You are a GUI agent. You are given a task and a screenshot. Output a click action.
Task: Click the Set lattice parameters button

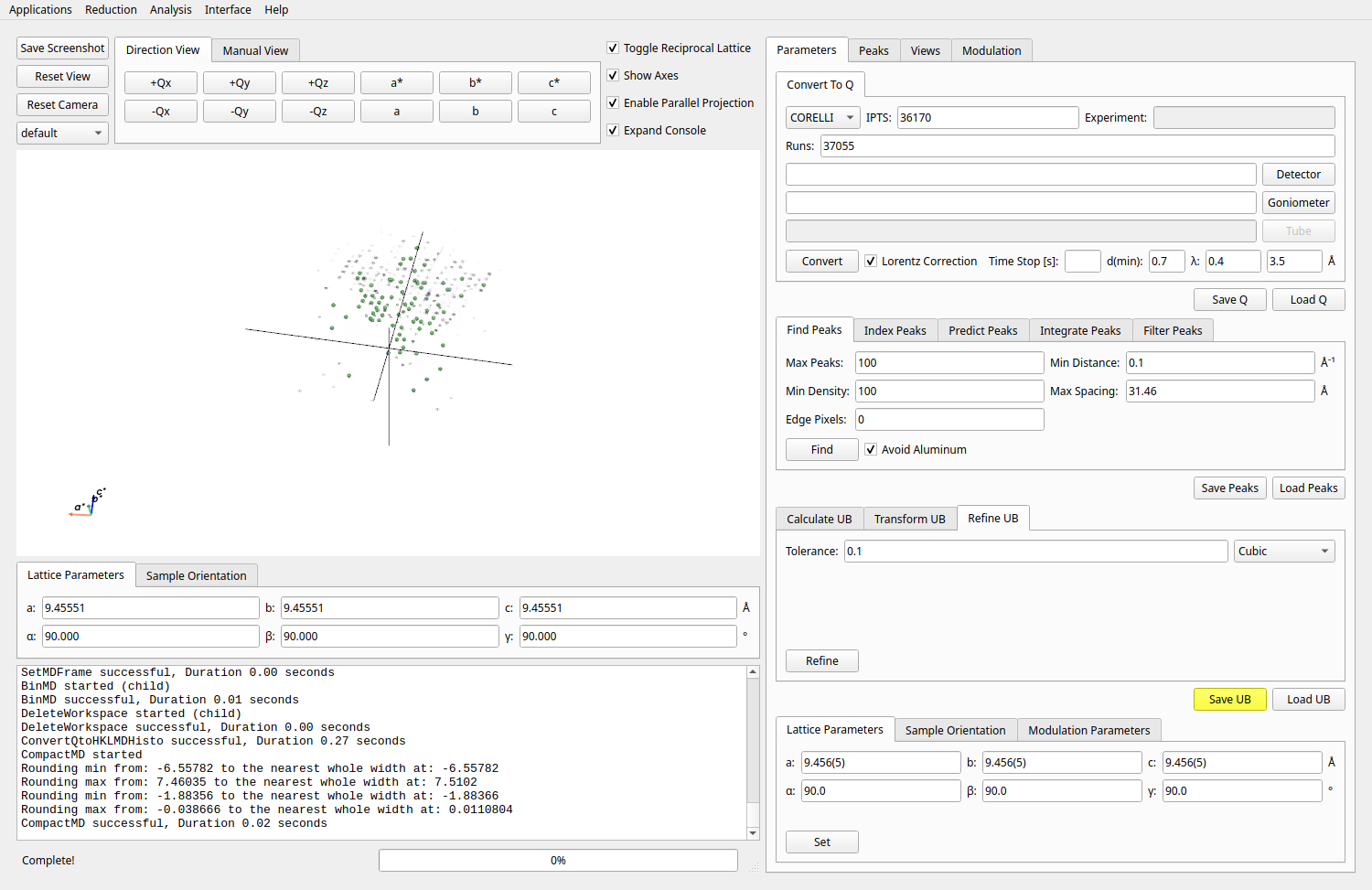tap(822, 842)
